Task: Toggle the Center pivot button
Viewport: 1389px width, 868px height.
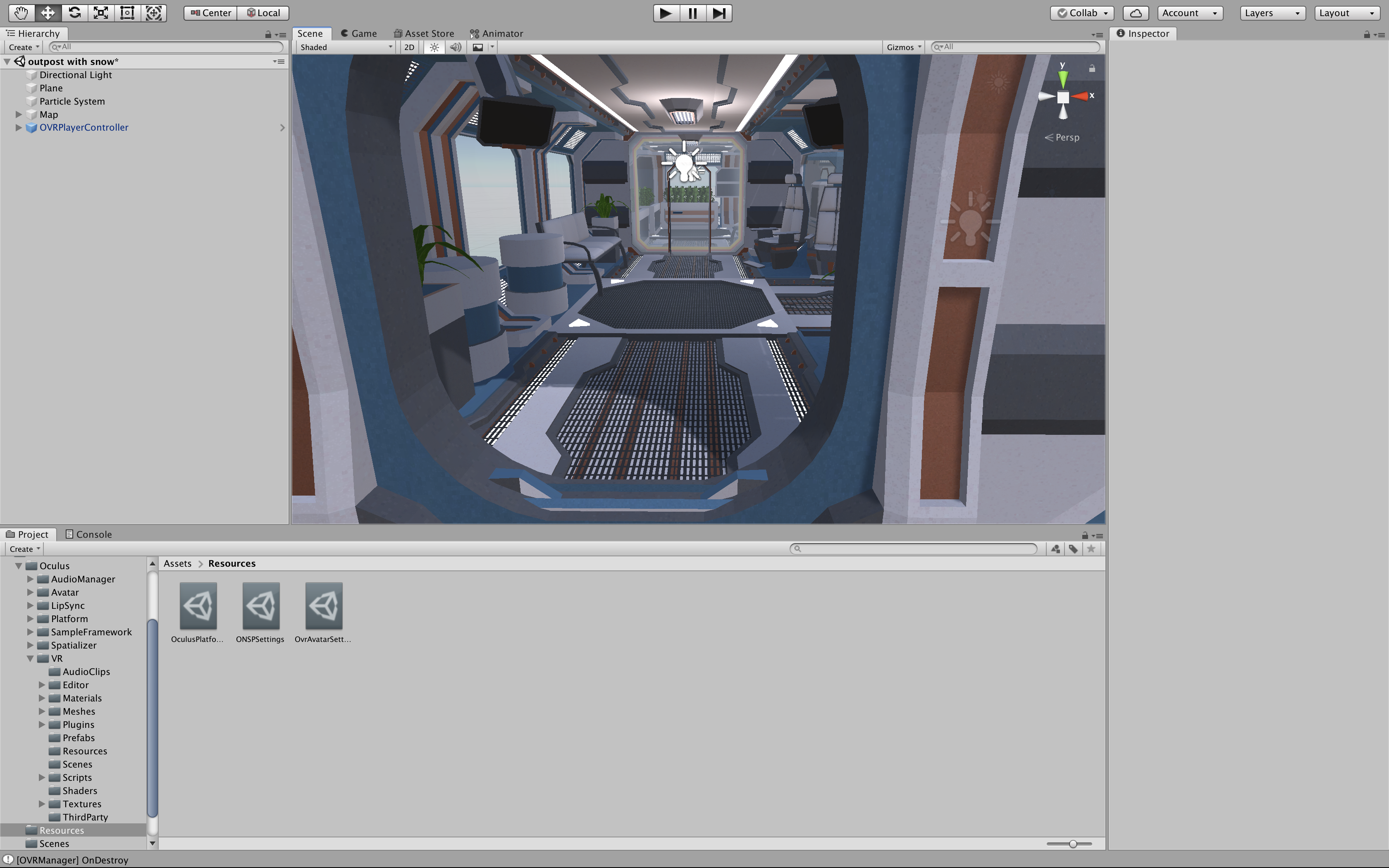Action: (211, 13)
